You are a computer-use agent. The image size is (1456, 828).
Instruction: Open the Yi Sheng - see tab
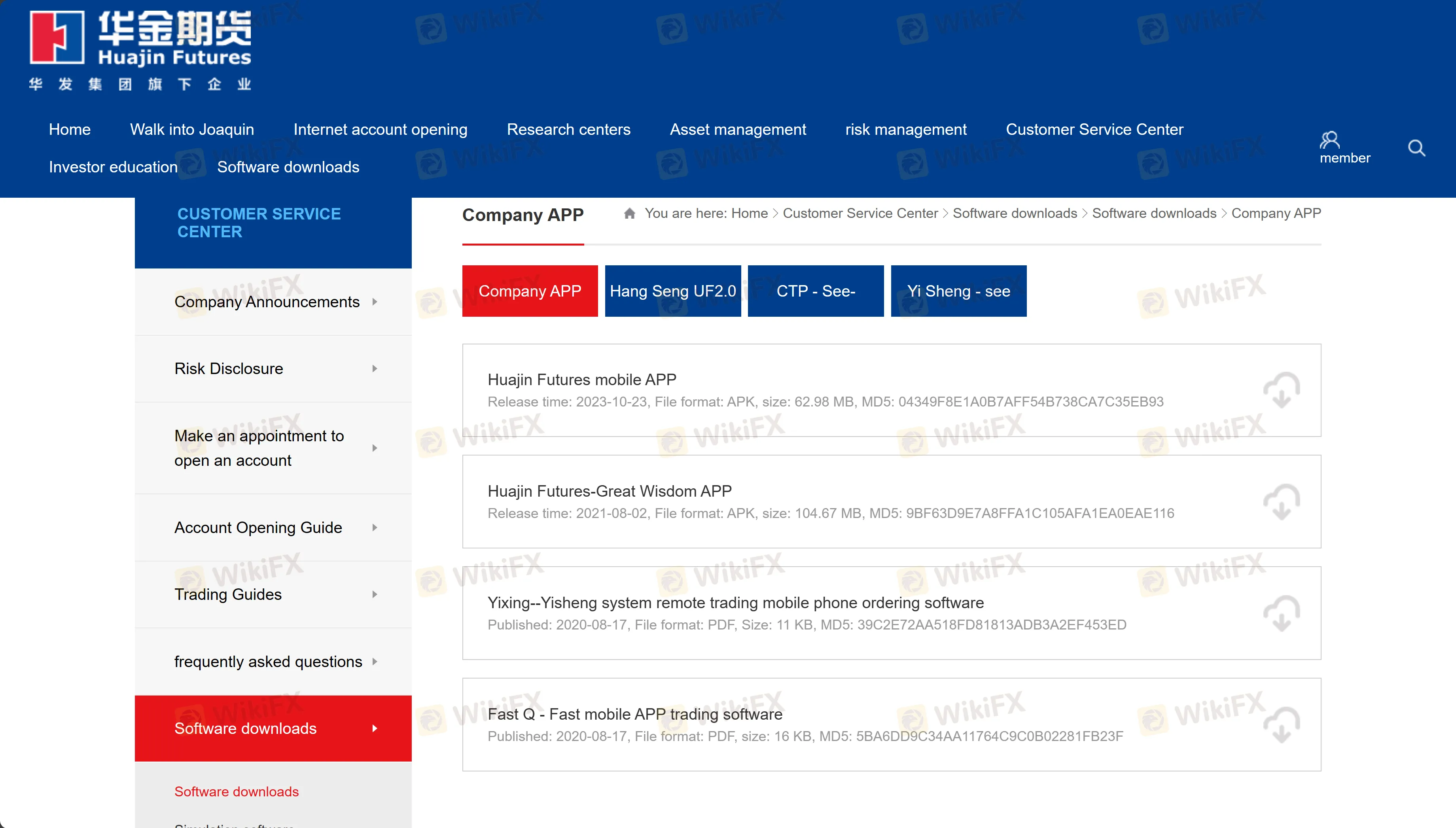(958, 291)
